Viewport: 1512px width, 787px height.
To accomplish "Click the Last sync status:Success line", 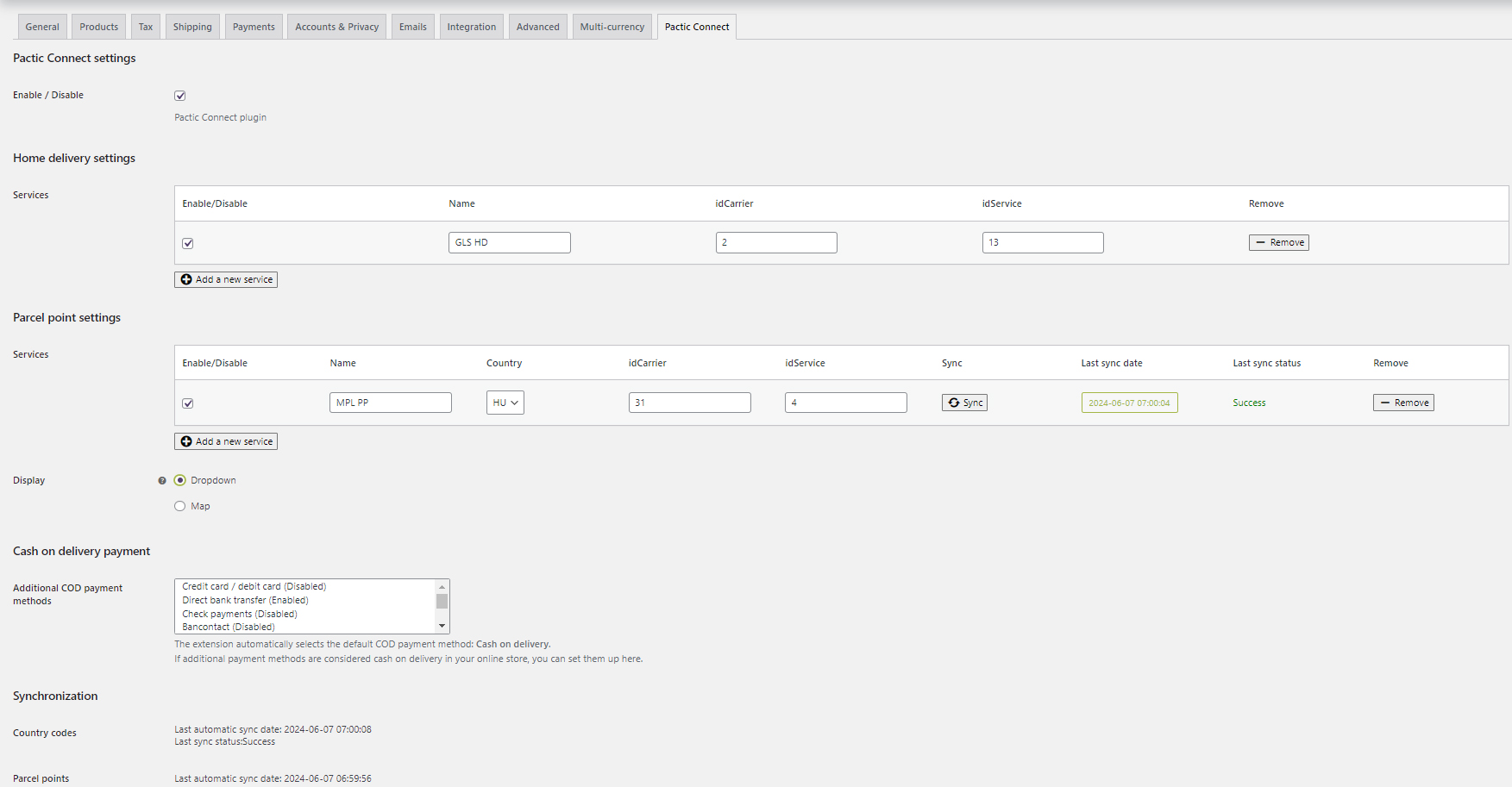I will (x=225, y=741).
